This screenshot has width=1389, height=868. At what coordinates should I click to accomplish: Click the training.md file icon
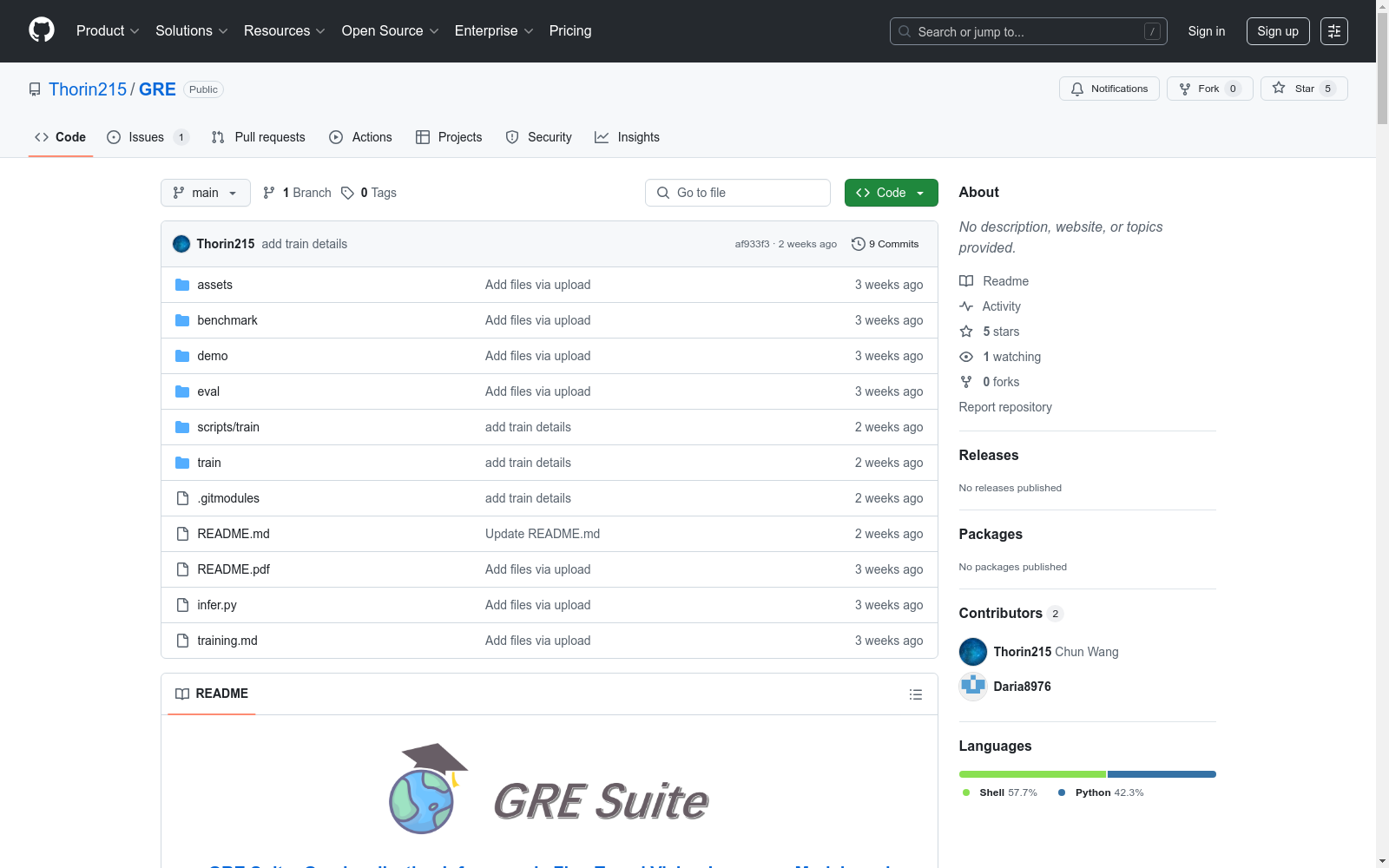point(182,641)
